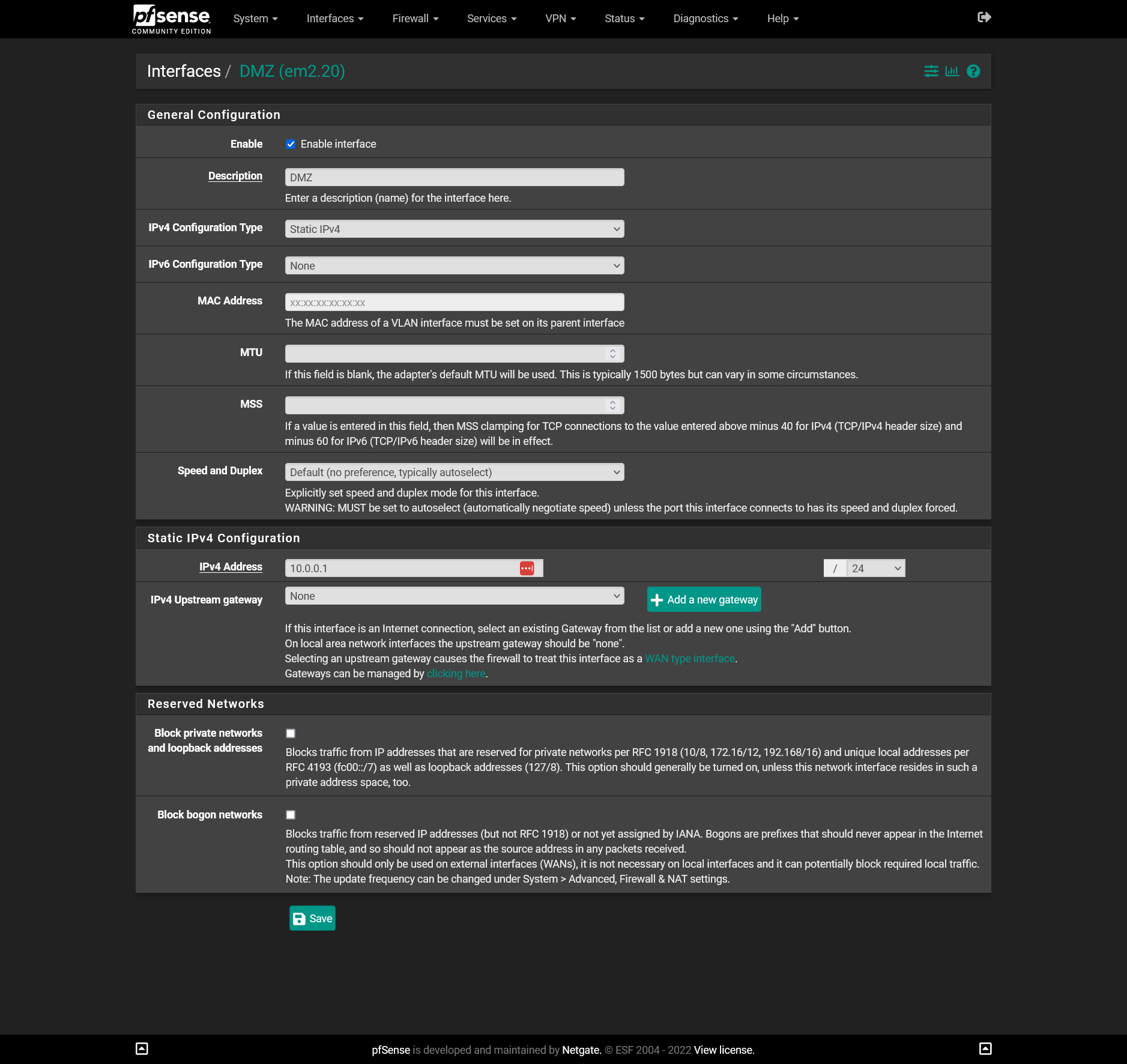Click Add a new gateway button

704,599
